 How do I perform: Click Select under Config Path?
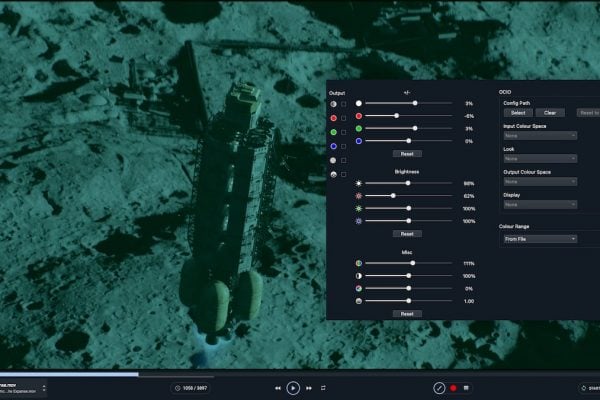point(518,113)
